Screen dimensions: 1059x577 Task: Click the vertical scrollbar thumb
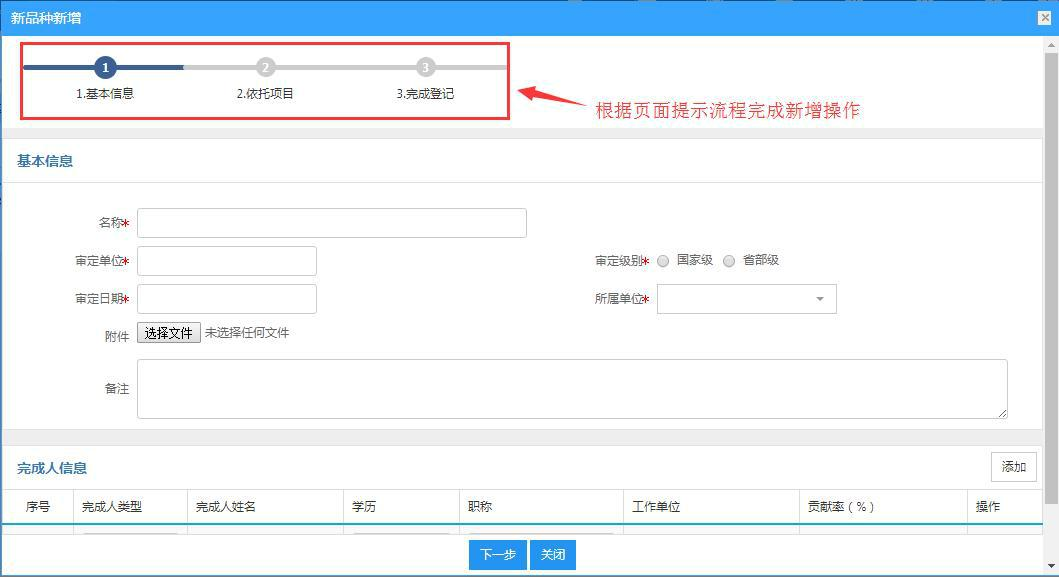1051,277
